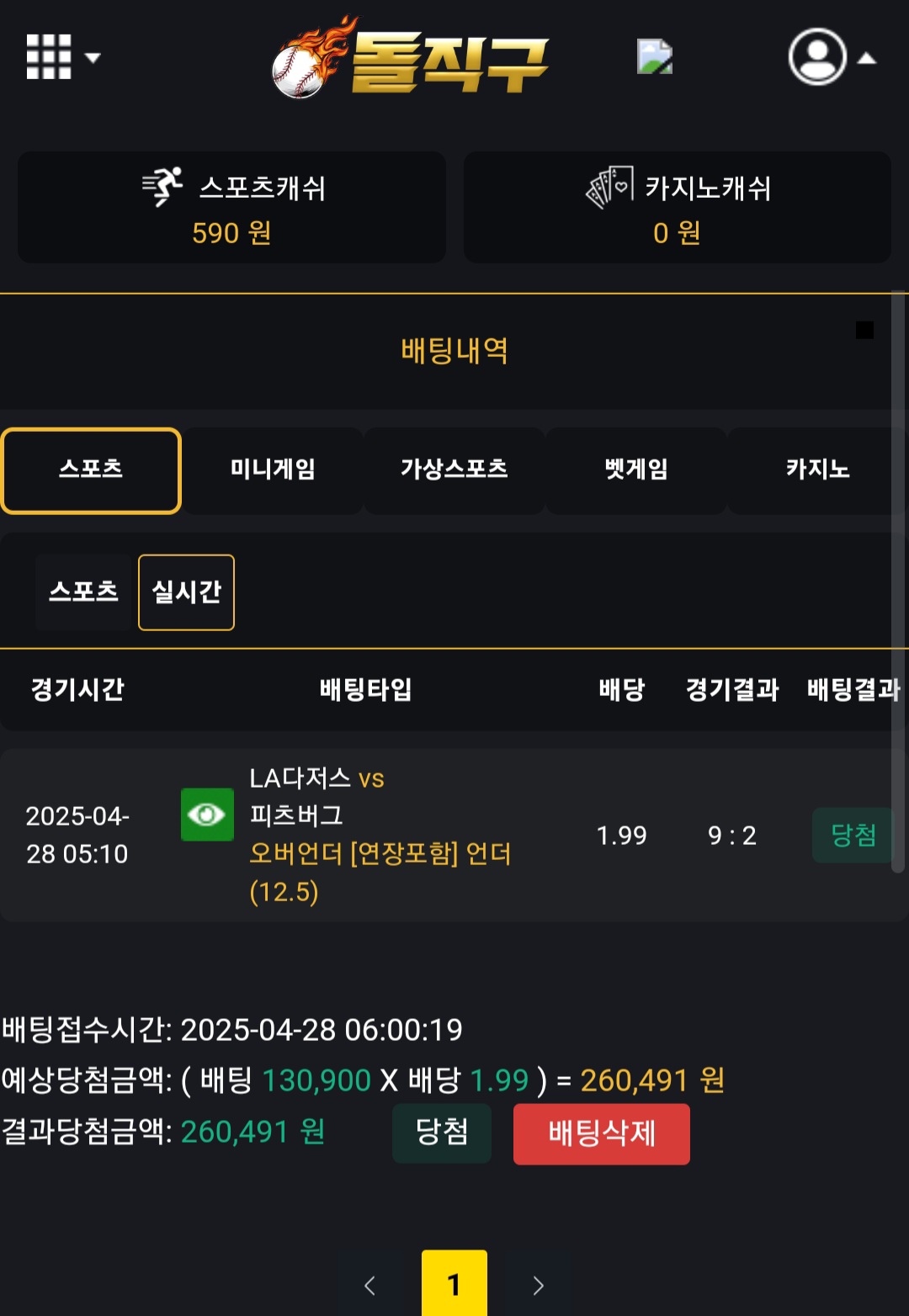Go to the previous page chevron
The width and height of the screenshot is (909, 1316).
(369, 1285)
